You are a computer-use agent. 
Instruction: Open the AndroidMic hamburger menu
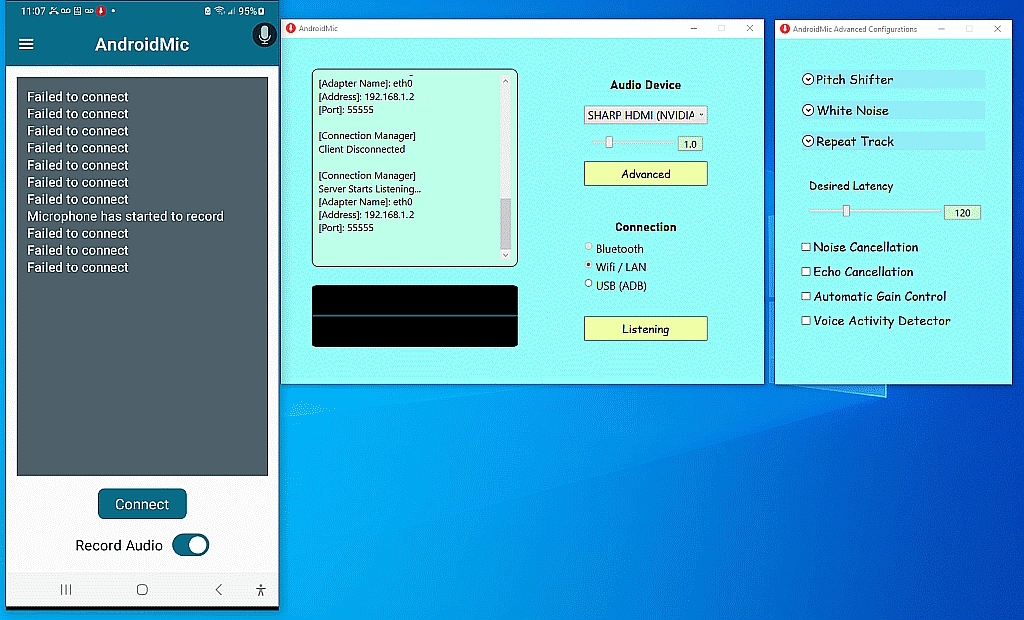pyautogui.click(x=26, y=44)
